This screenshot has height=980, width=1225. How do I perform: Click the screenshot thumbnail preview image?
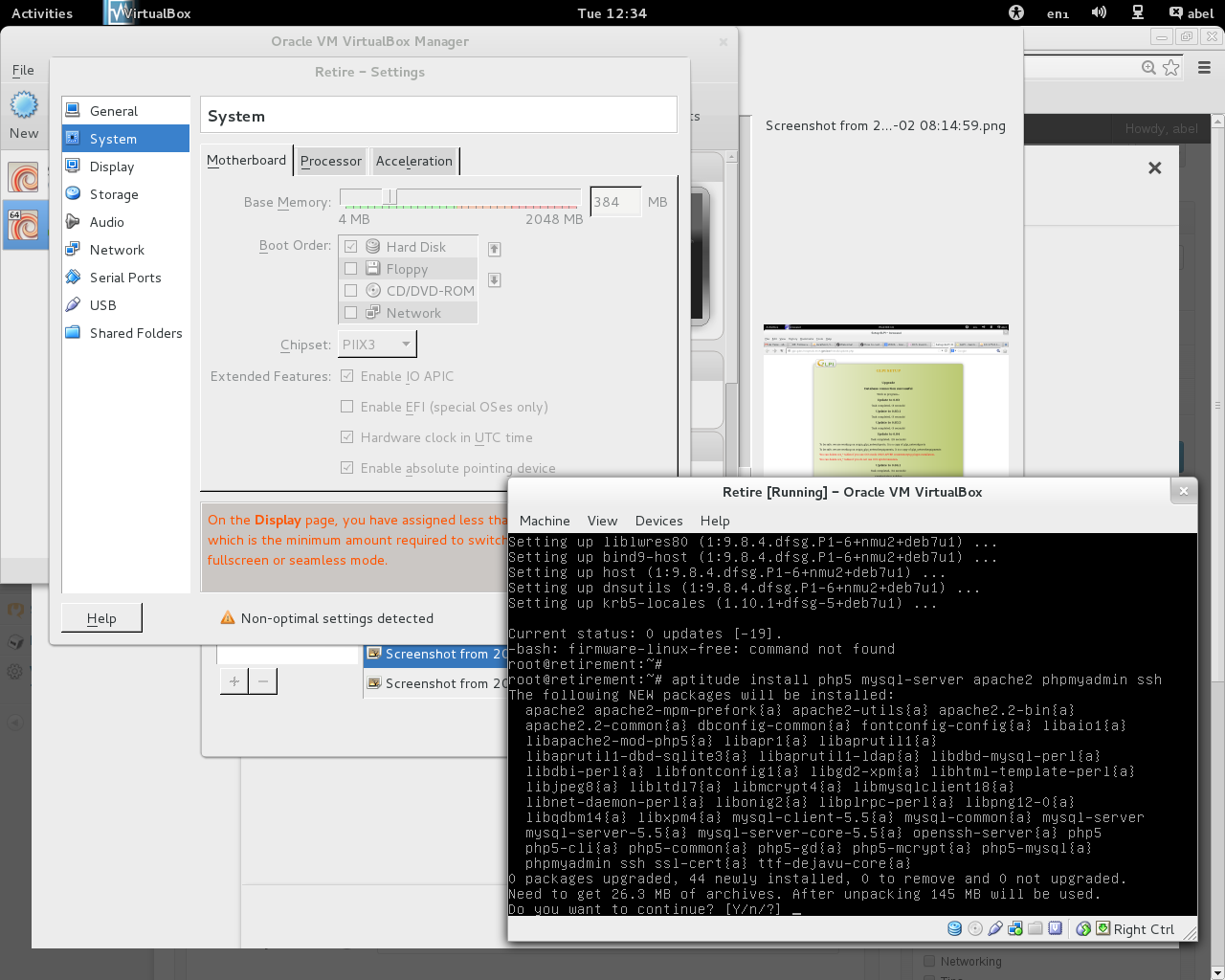click(x=886, y=400)
